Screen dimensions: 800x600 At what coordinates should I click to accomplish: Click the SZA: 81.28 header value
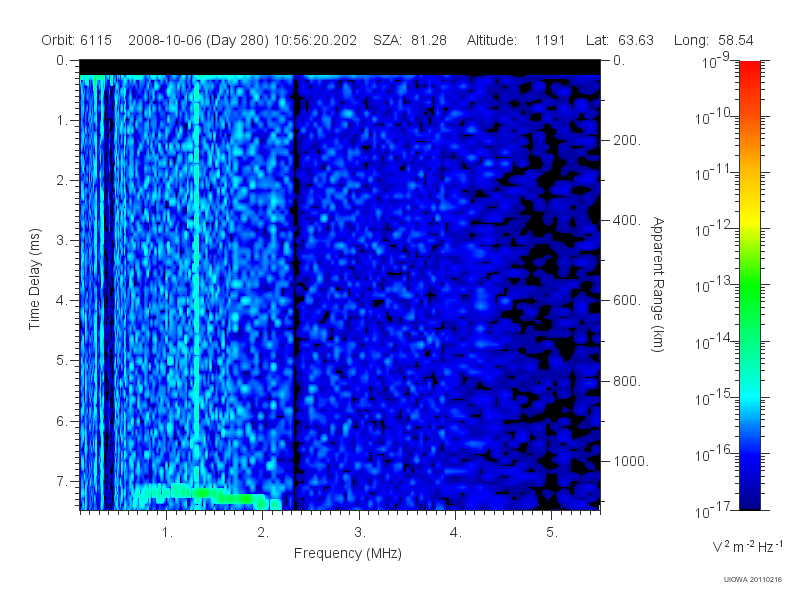(x=410, y=40)
